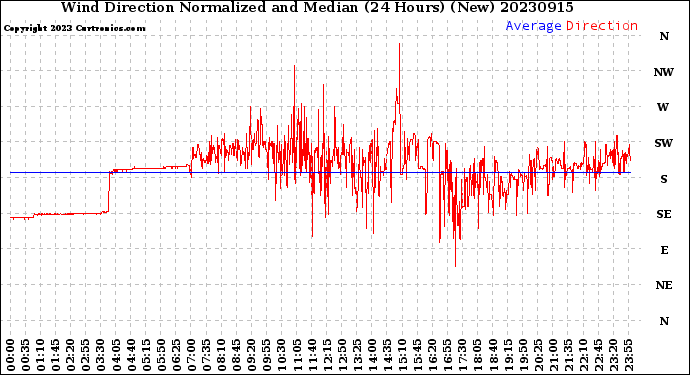Click the 19:50 time label
690x375 pixels.
click(x=523, y=355)
